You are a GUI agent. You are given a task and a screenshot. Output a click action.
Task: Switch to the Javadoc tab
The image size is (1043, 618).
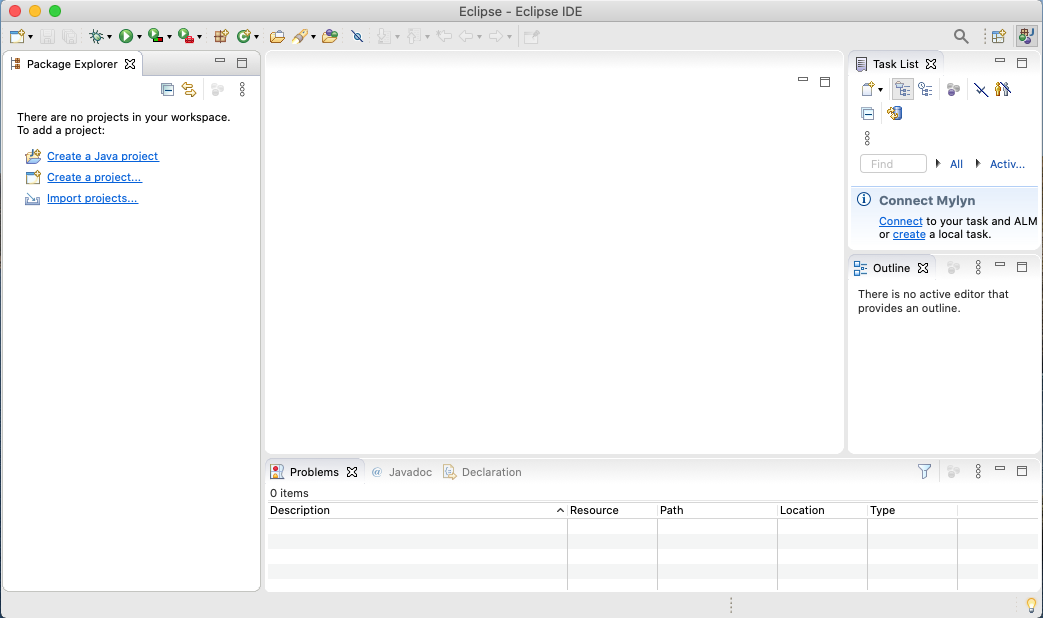pos(402,472)
